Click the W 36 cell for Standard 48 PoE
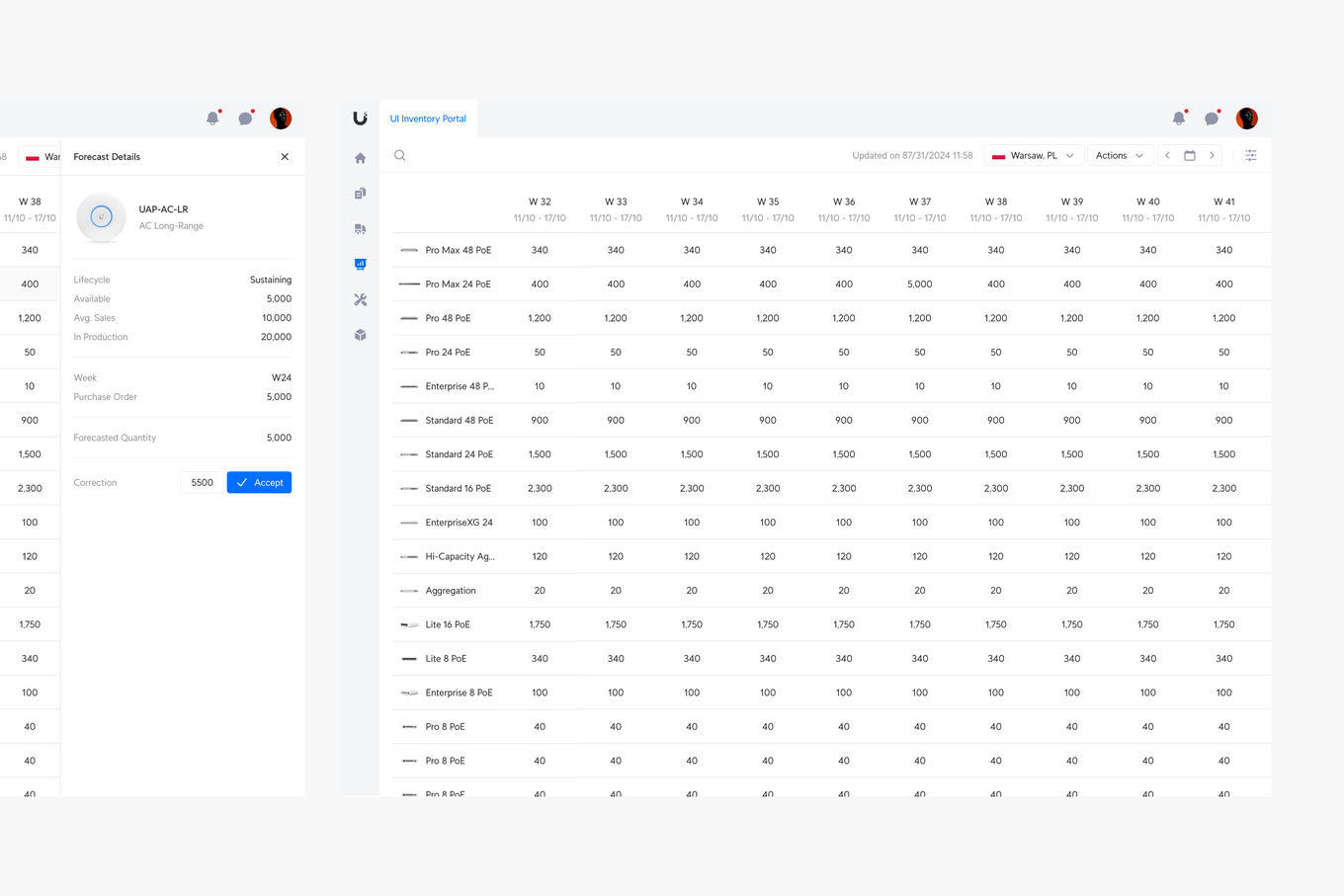This screenshot has height=896, width=1344. tap(844, 421)
